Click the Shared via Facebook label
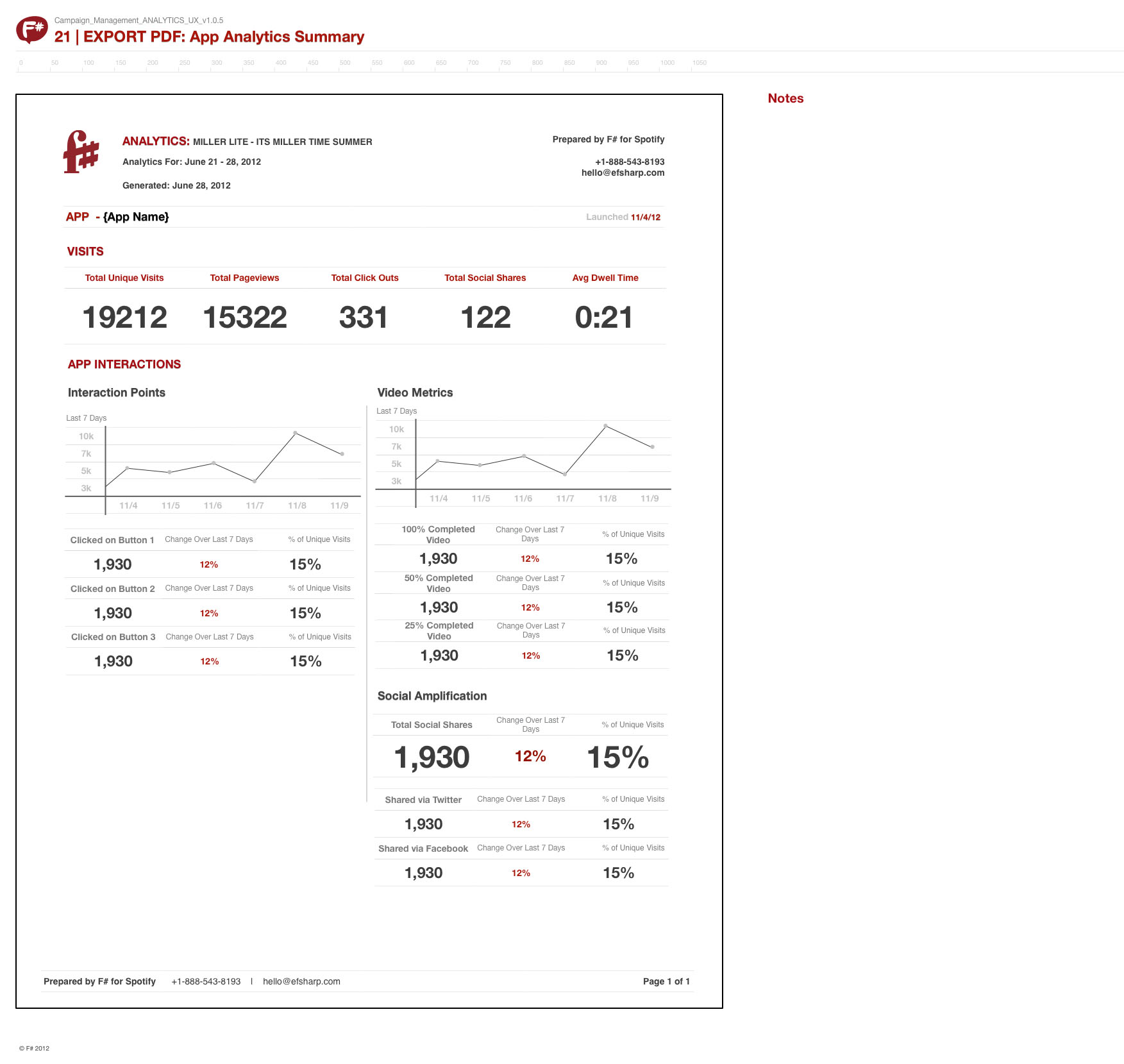The height and width of the screenshot is (1064, 1124). (423, 849)
